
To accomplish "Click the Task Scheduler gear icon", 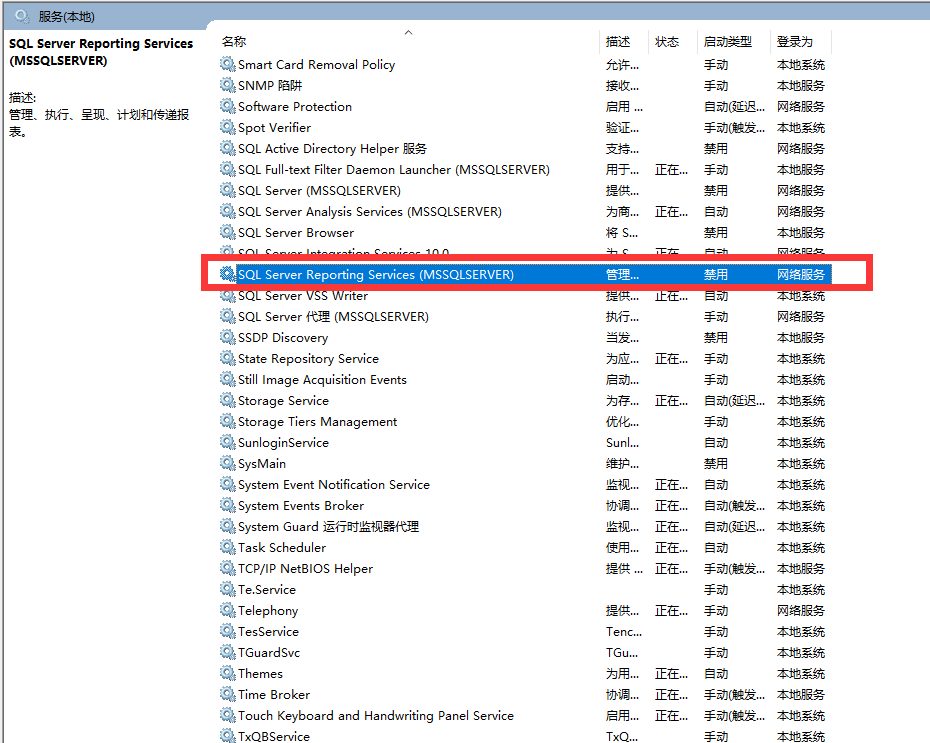I will (x=228, y=547).
